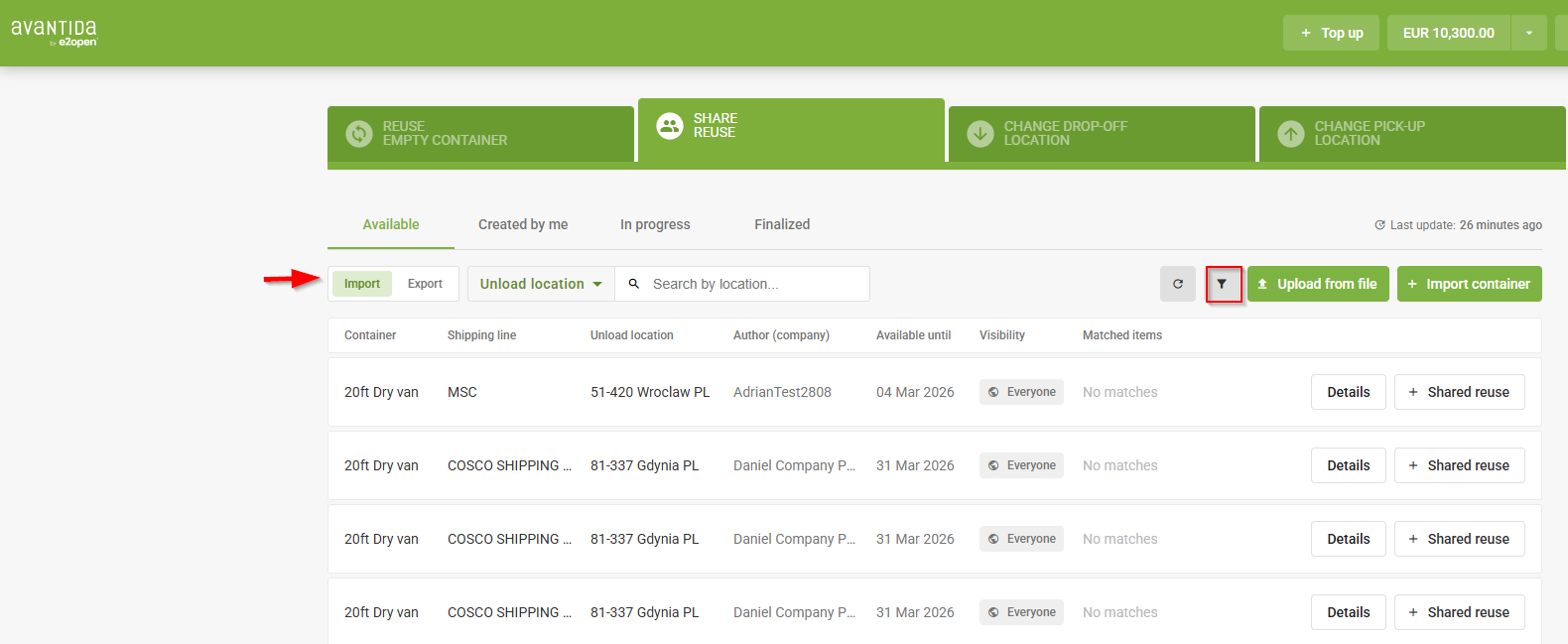Click the Last update refresh icon
This screenshot has width=1568, height=644.
[x=1379, y=225]
